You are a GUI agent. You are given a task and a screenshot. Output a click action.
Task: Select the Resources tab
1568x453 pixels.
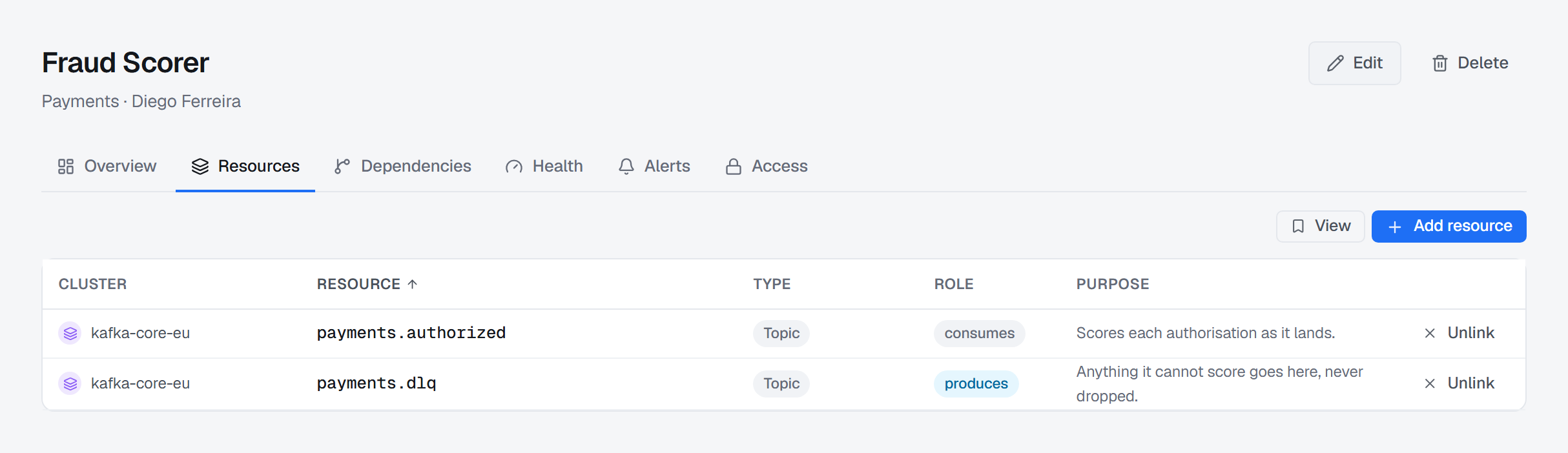pyautogui.click(x=245, y=166)
